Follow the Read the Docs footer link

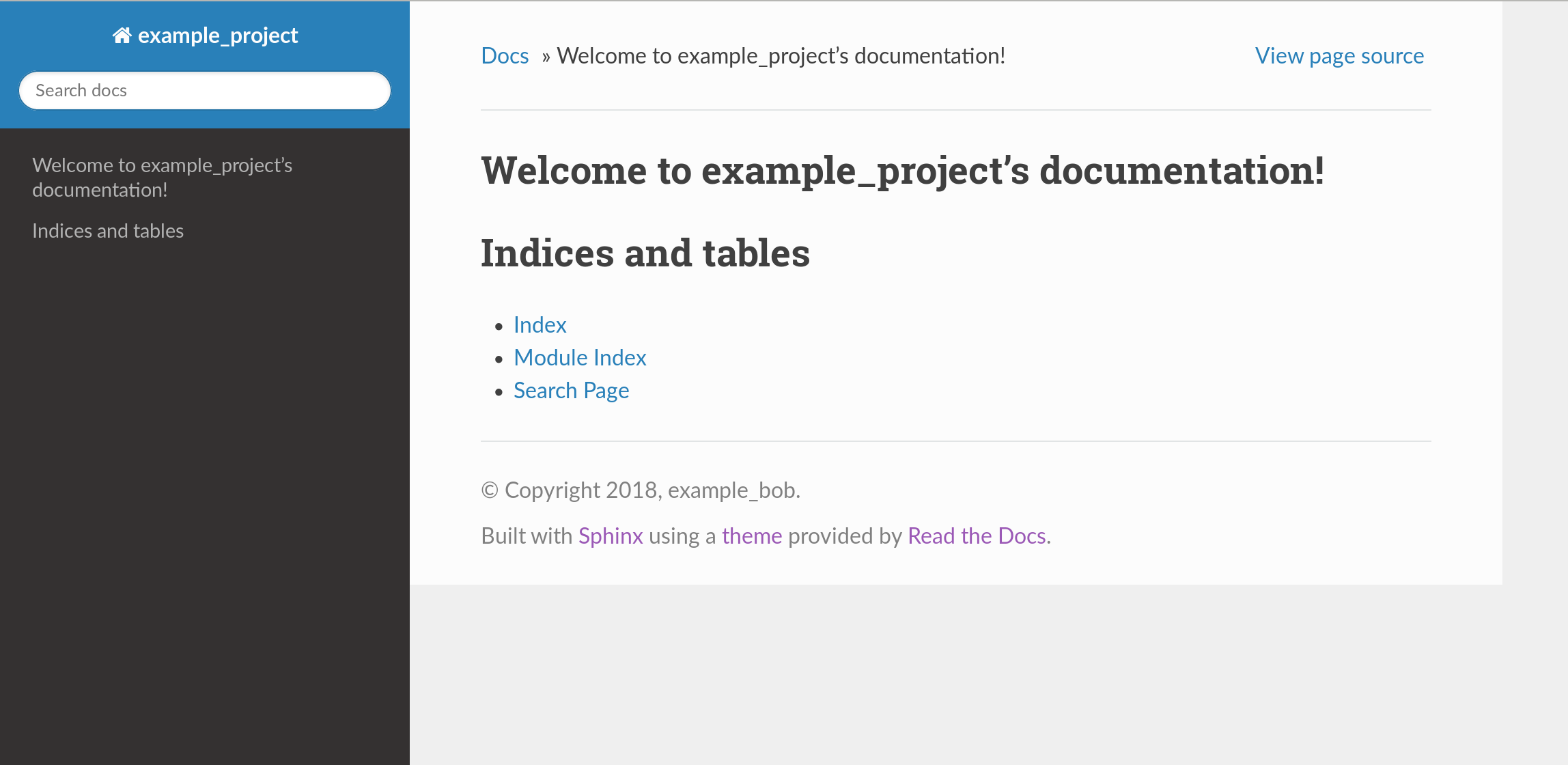[977, 536]
